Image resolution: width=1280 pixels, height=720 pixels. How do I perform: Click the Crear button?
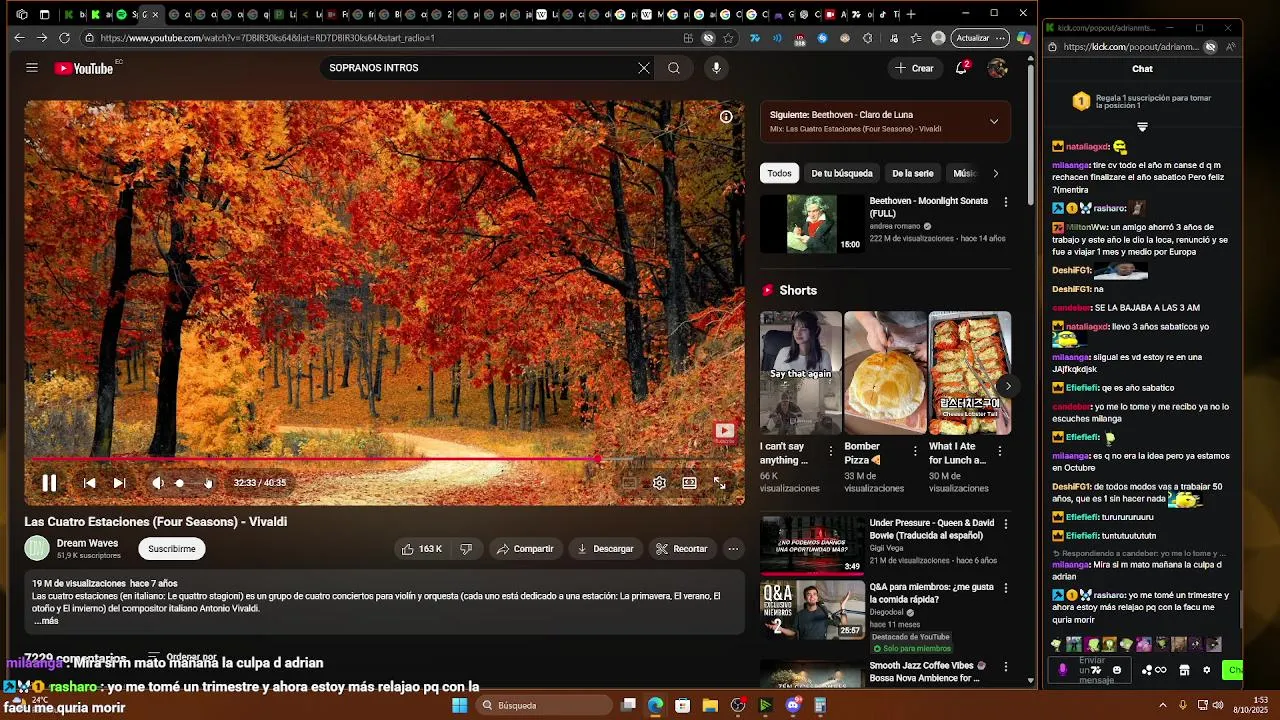pos(914,68)
